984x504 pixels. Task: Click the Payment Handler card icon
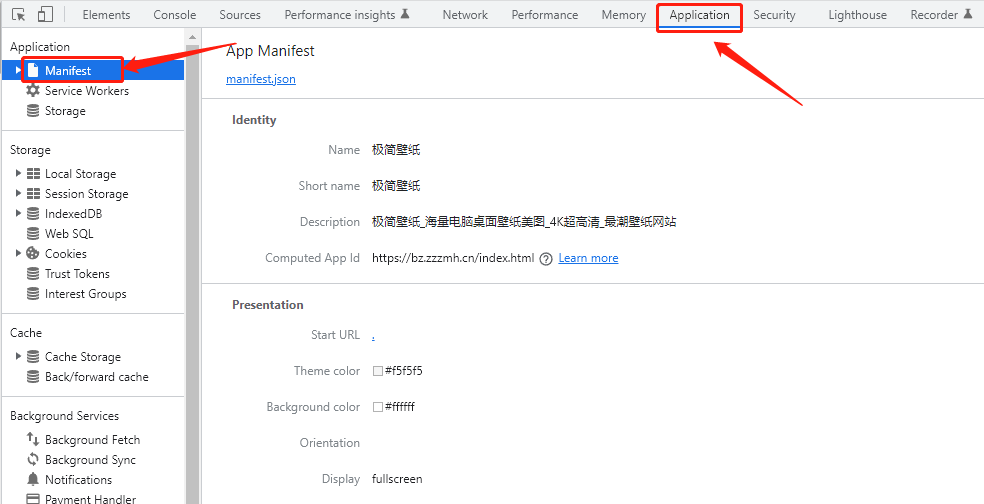coord(33,499)
